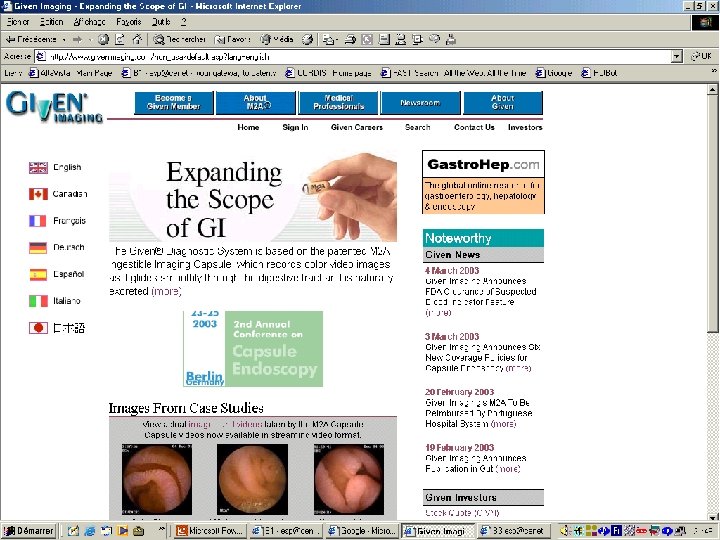Select Canadian with the Canada flag
The height and width of the screenshot is (540, 720).
pyautogui.click(x=58, y=194)
